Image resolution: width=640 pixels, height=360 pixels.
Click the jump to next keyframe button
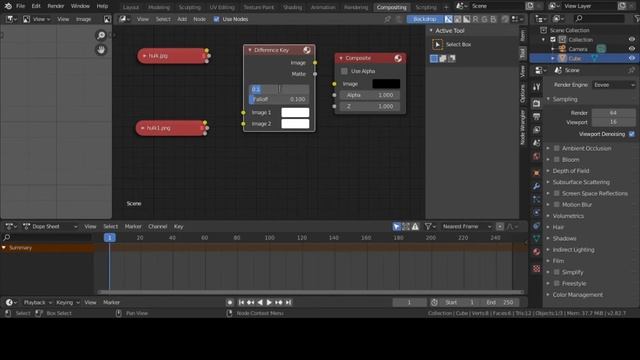tap(279, 302)
